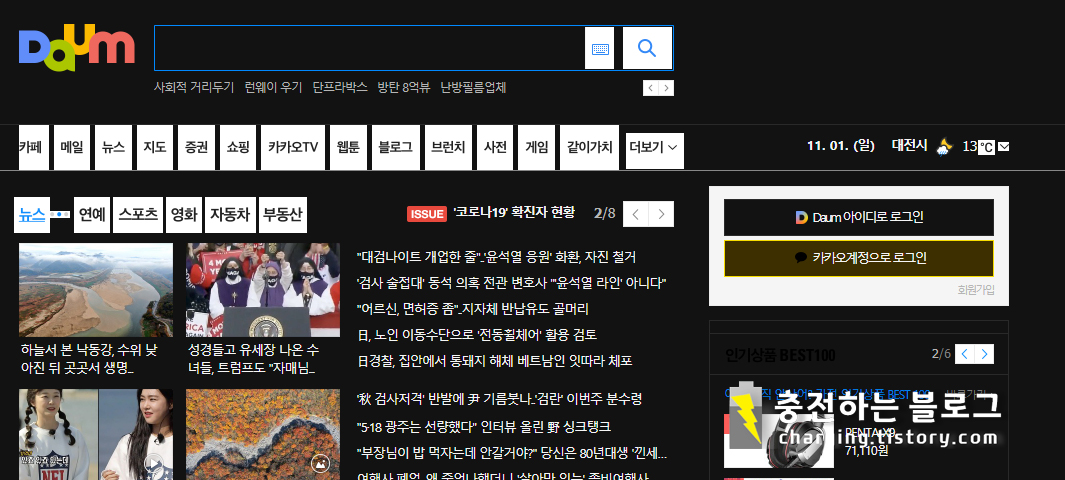Screen dimensions: 1065x480
Task: Open headline '秋 검사저격' 반발
Action: pos(499,399)
